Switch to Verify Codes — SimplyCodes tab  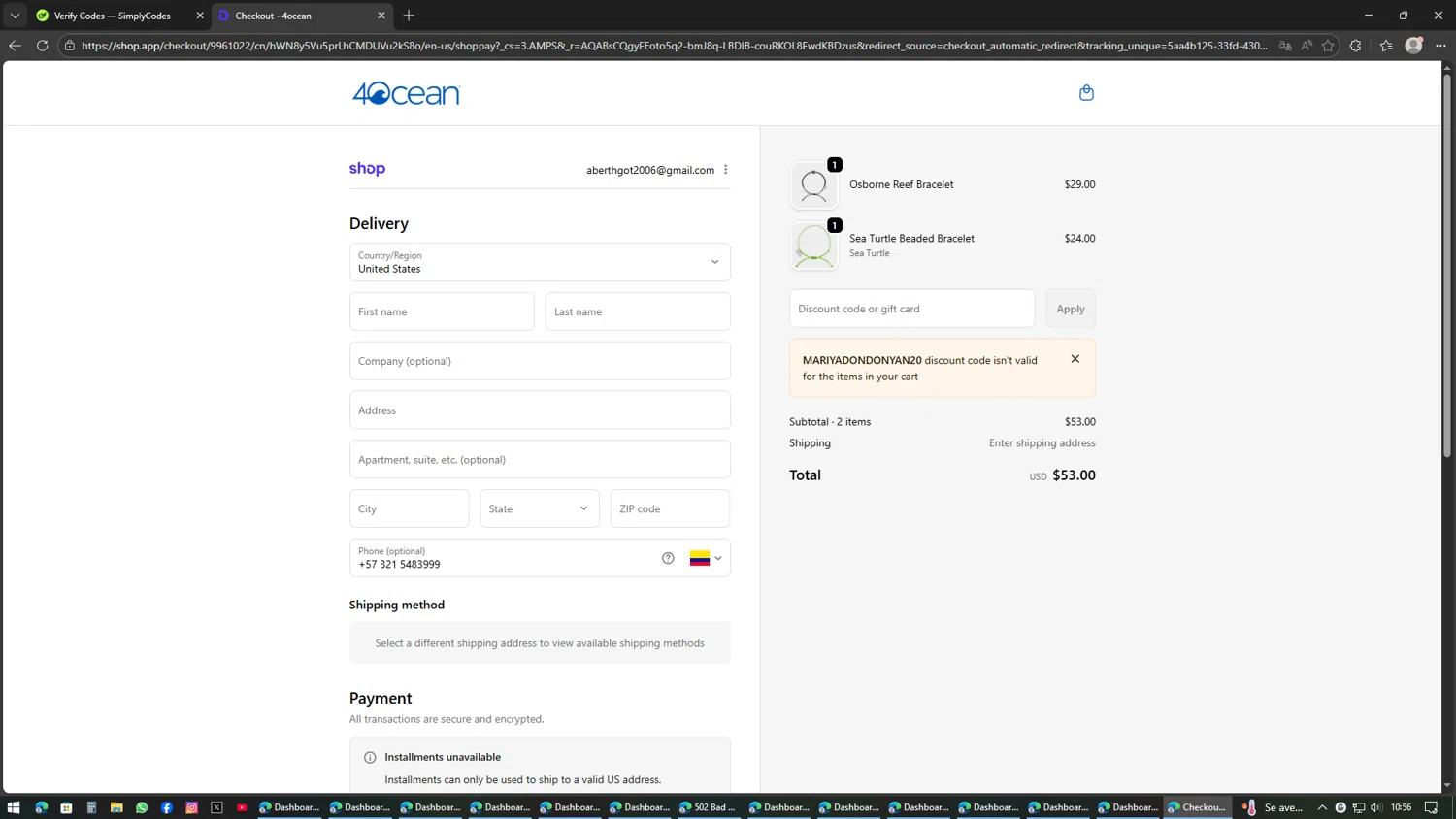[112, 16]
